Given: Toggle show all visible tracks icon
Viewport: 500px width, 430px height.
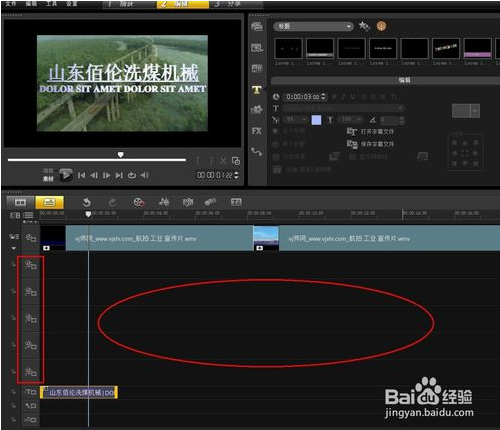Looking at the screenshot, I should click(x=15, y=215).
